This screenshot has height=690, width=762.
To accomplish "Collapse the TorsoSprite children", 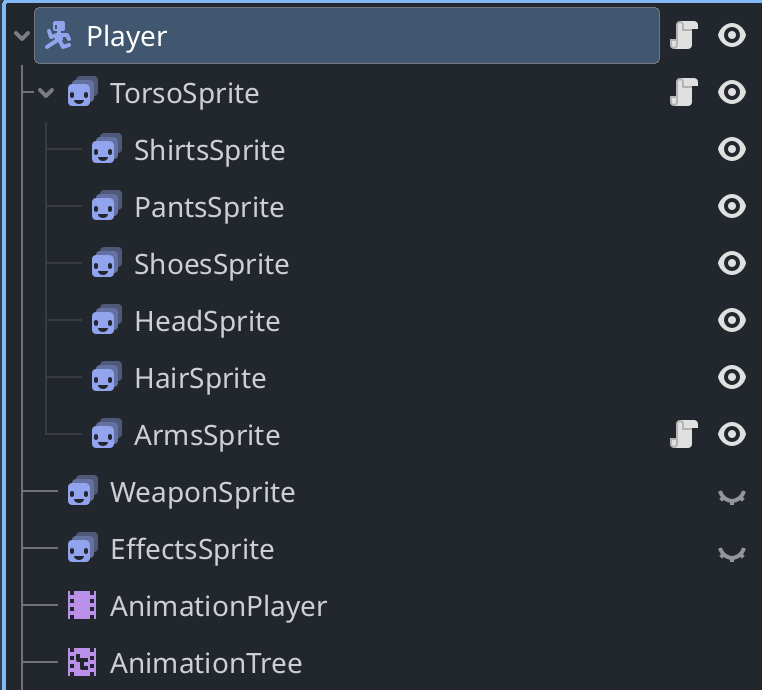I will click(x=46, y=93).
